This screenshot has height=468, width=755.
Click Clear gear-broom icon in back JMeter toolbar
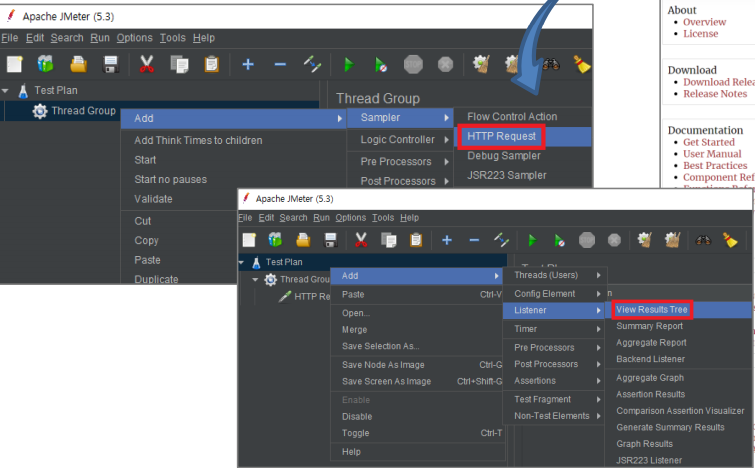point(482,64)
